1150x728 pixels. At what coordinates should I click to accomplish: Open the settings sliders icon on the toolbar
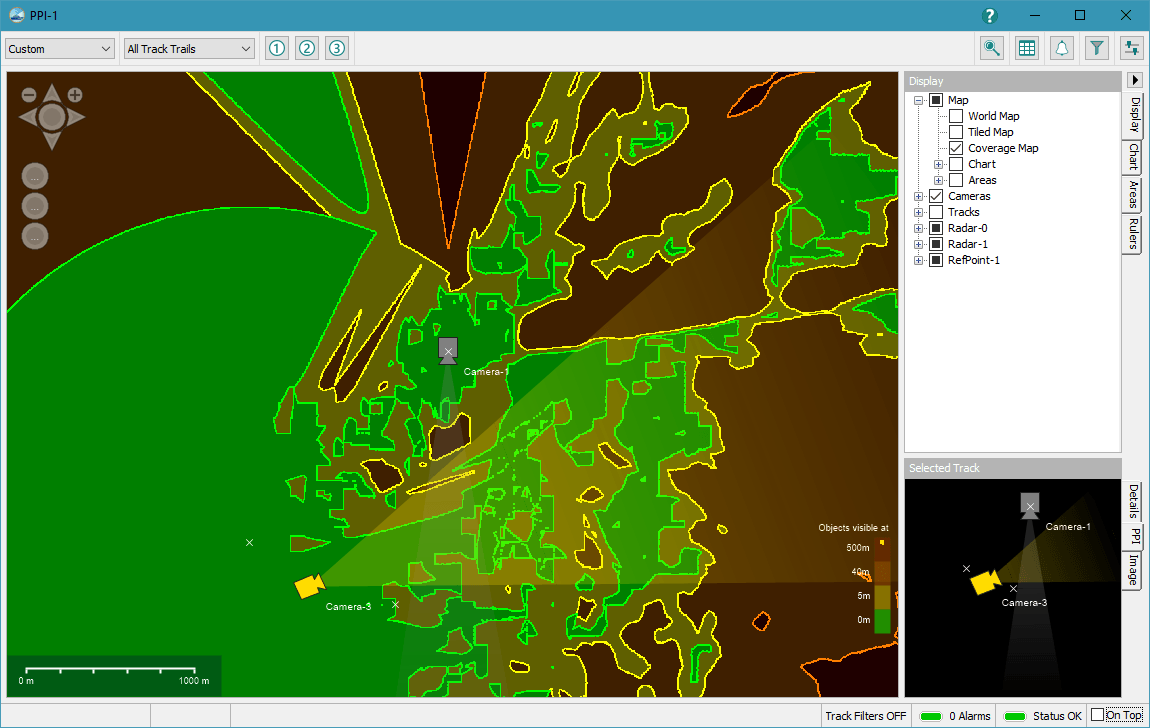click(x=1131, y=47)
